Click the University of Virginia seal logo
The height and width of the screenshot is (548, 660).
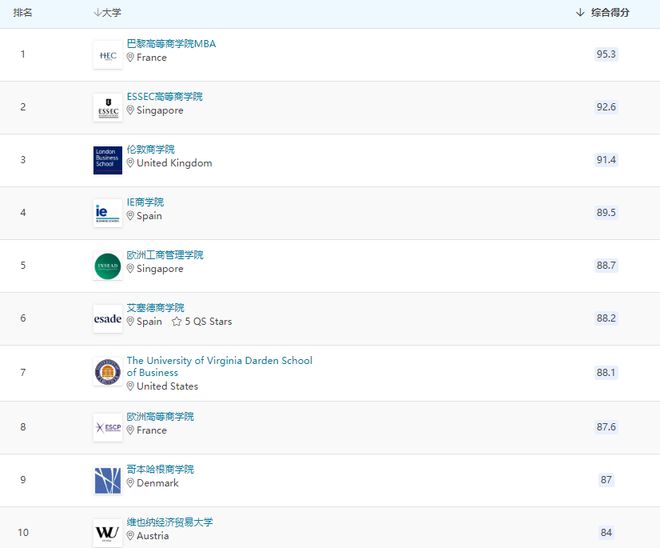click(x=108, y=372)
